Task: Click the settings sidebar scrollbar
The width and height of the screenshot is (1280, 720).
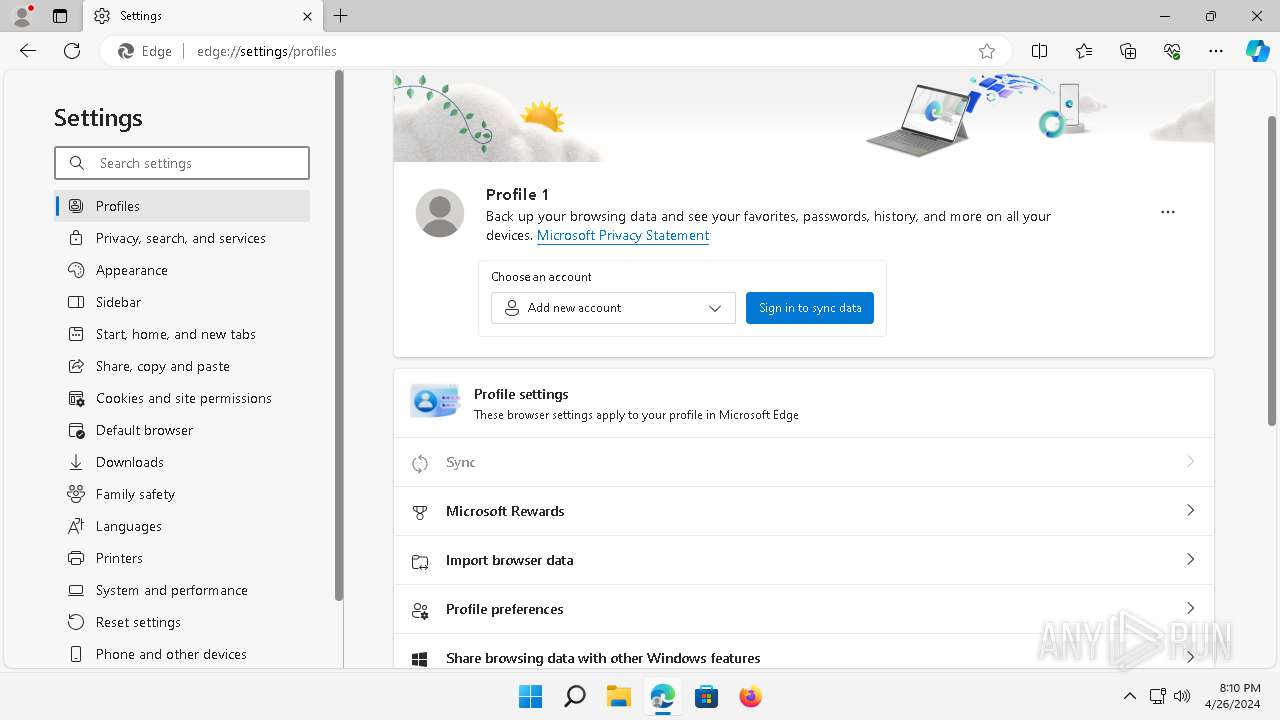Action: [339, 335]
